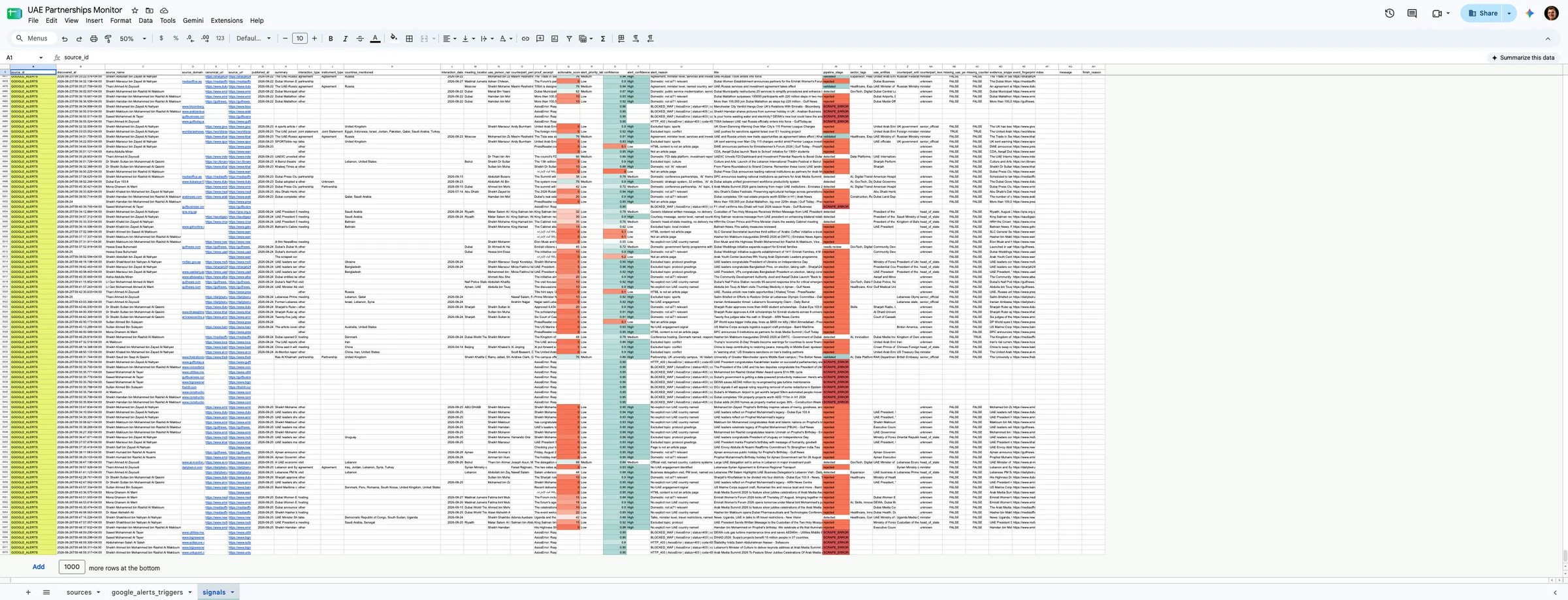This screenshot has height=600, width=1568.
Task: Switch to the sources sheet tab
Action: point(79,592)
